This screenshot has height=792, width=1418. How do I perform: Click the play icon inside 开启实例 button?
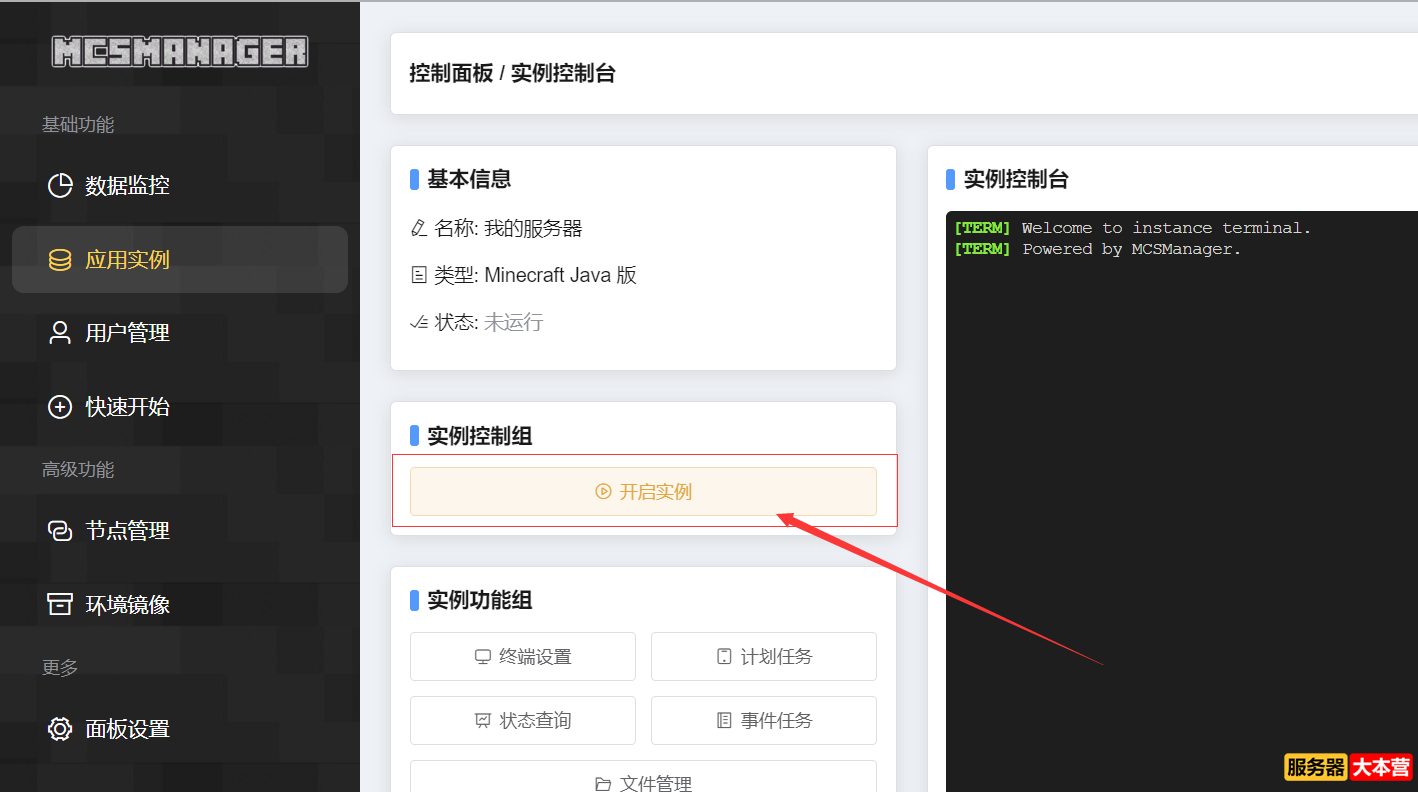point(601,491)
